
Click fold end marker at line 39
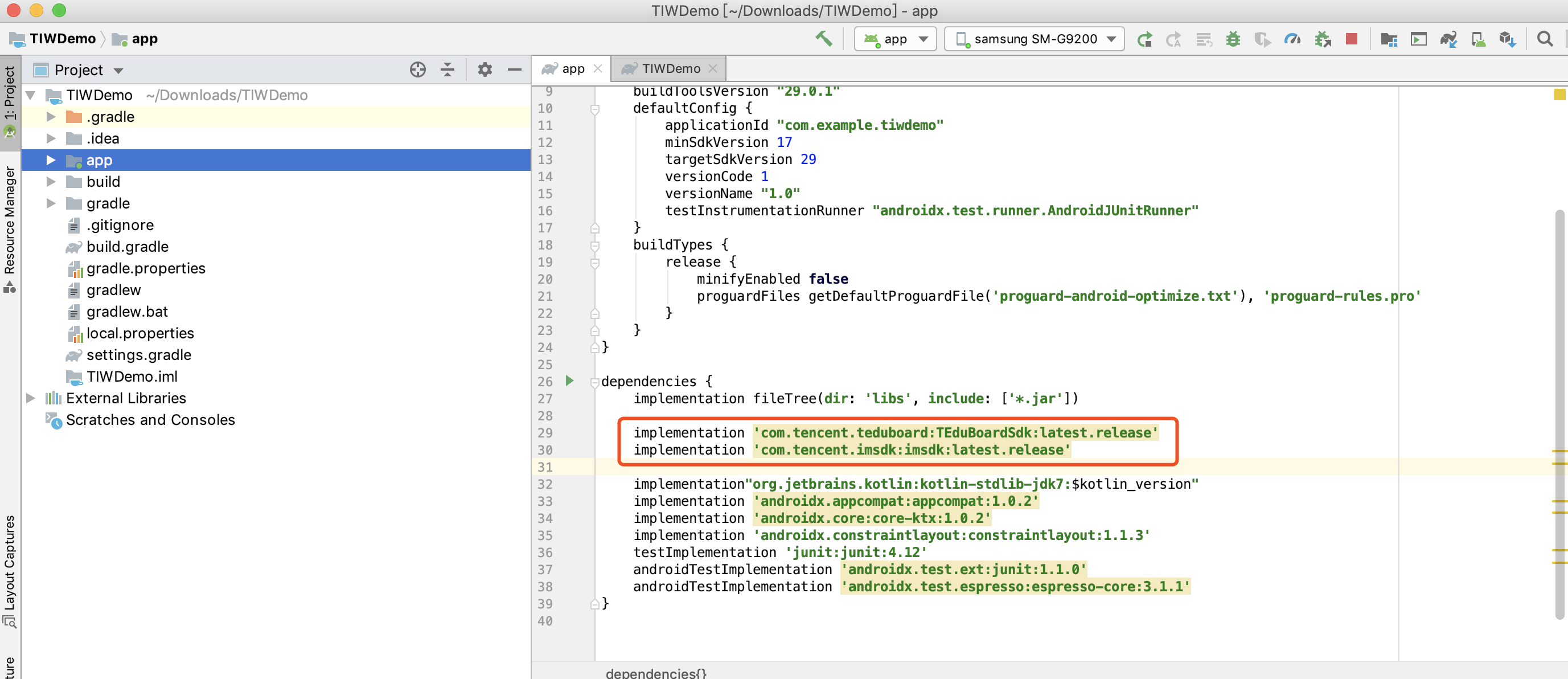click(595, 604)
